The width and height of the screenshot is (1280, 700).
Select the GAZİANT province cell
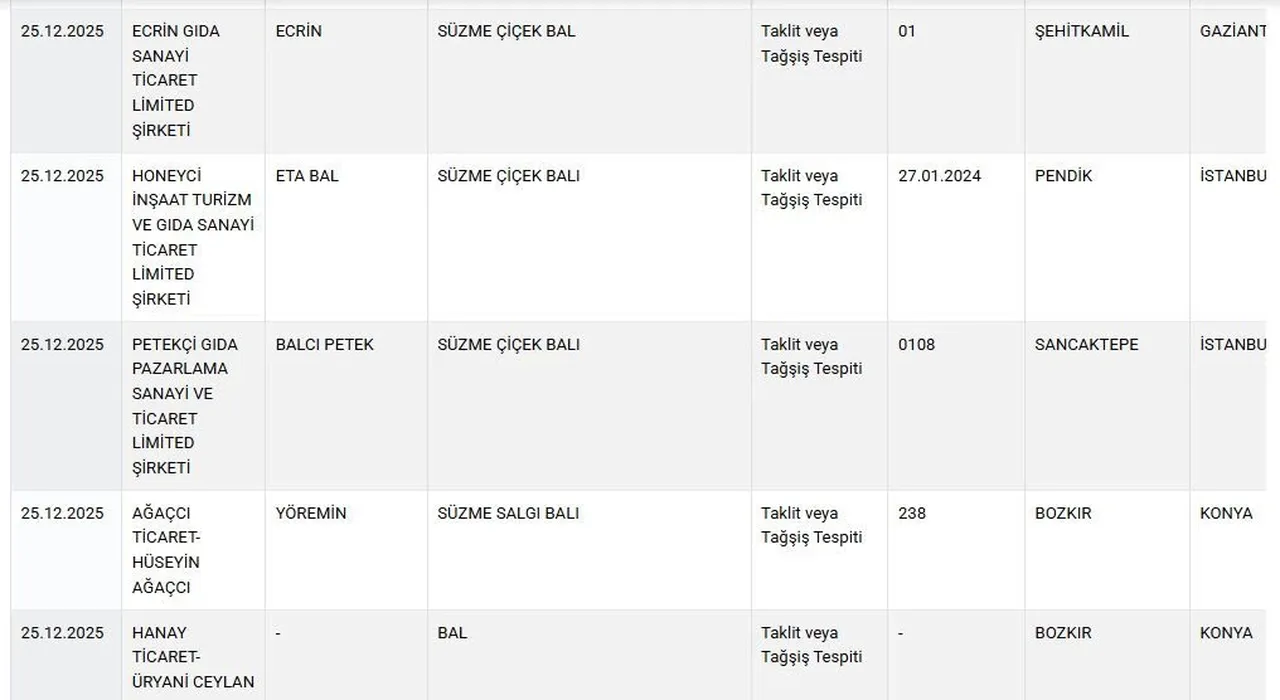tap(1232, 31)
